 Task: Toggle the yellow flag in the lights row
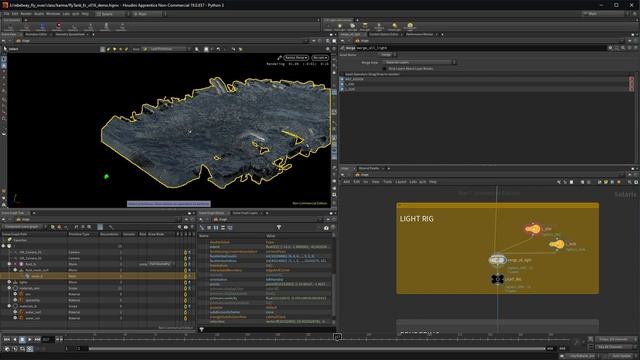pyautogui.click(x=185, y=282)
